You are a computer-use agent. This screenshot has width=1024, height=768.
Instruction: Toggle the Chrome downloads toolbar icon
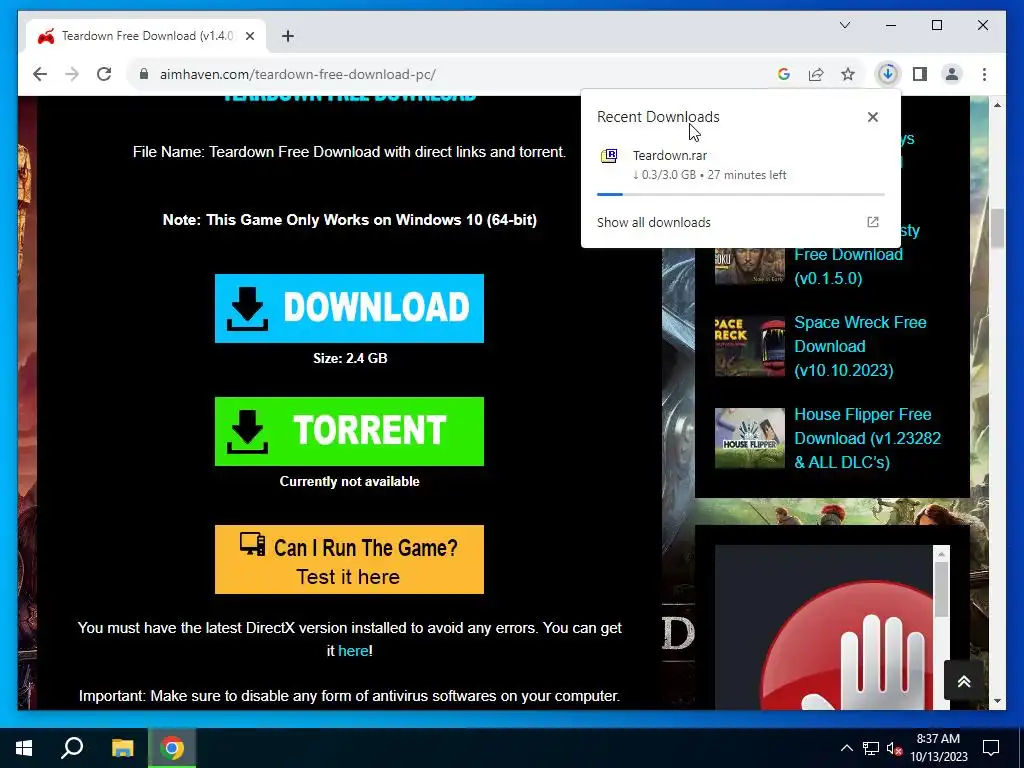[888, 74]
